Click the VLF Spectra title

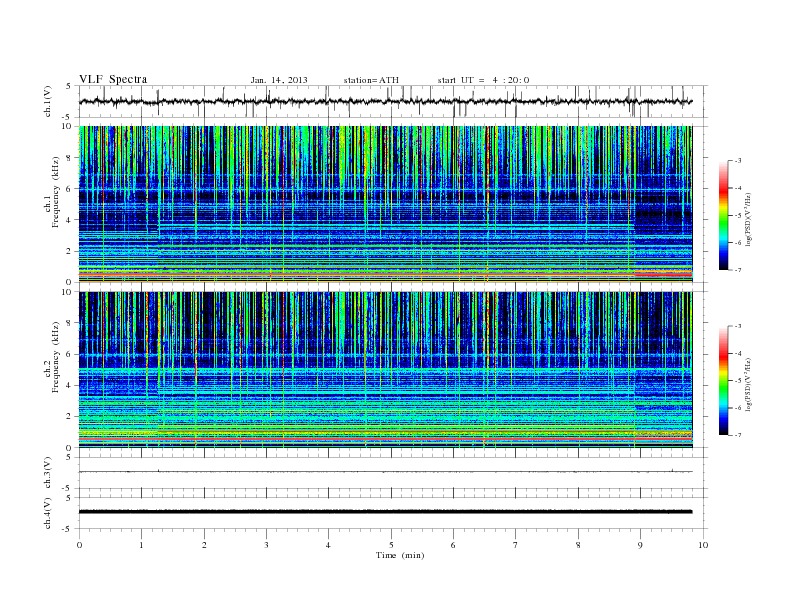click(113, 79)
